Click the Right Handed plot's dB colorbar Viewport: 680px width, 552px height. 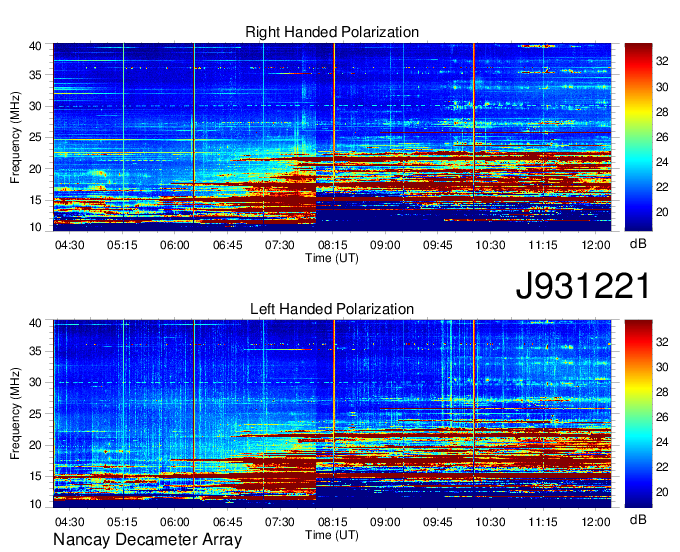tap(638, 137)
